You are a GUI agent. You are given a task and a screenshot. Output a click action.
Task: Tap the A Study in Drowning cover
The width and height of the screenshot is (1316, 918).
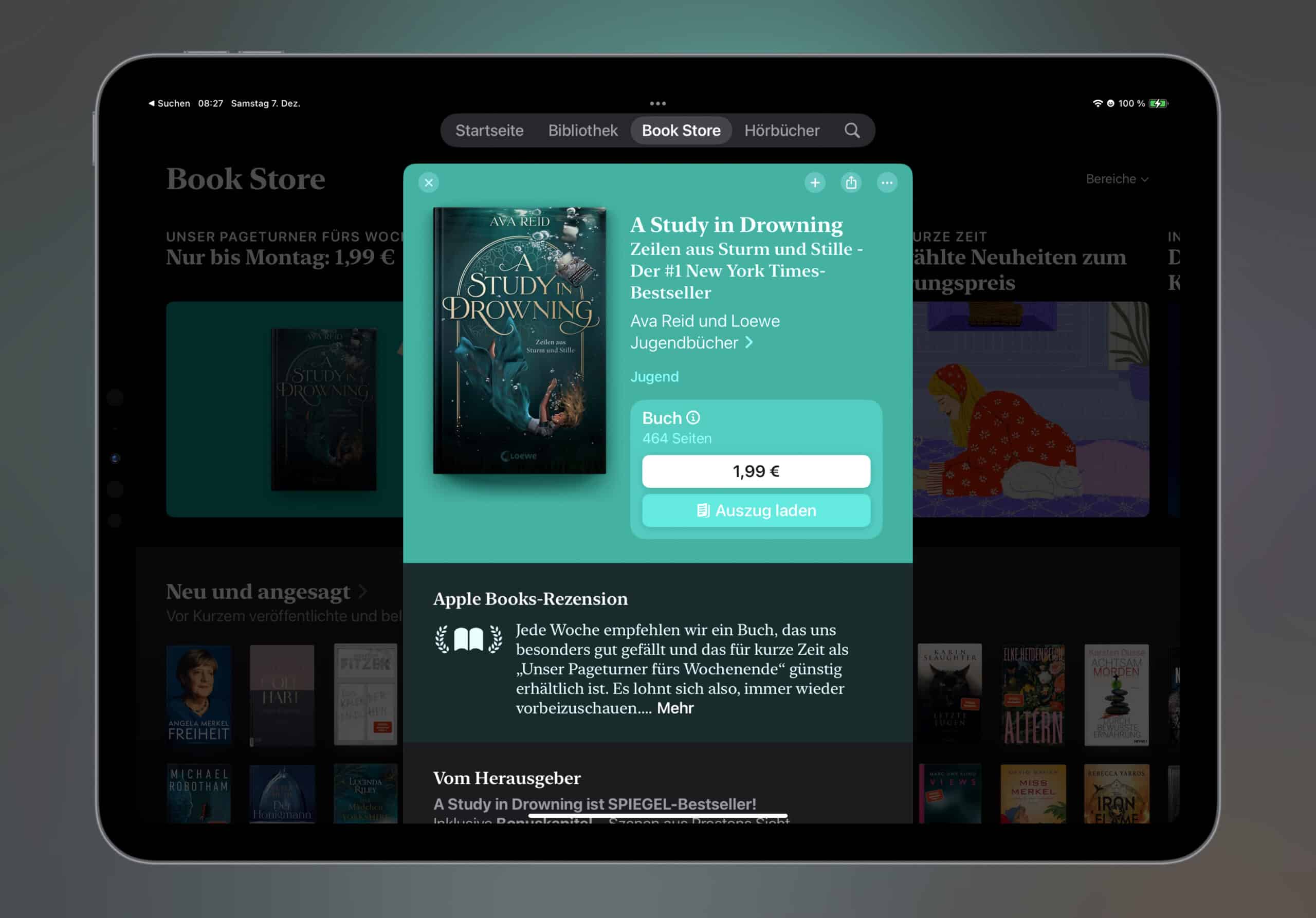point(519,340)
